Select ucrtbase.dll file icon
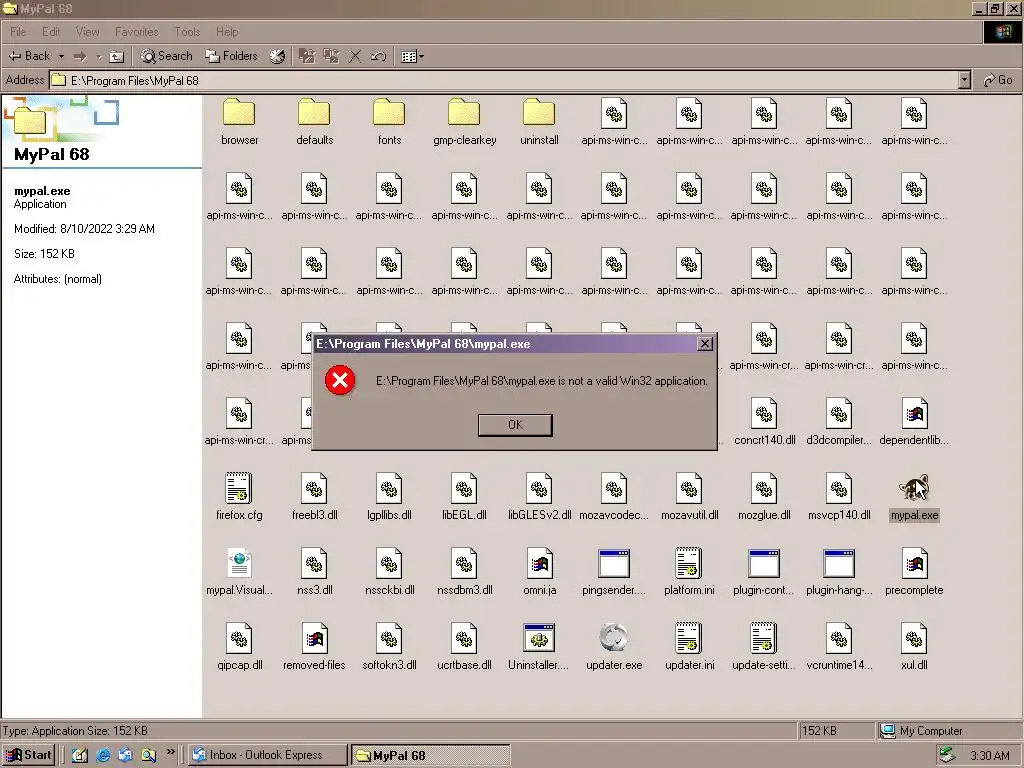Image resolution: width=1024 pixels, height=768 pixels. click(464, 638)
